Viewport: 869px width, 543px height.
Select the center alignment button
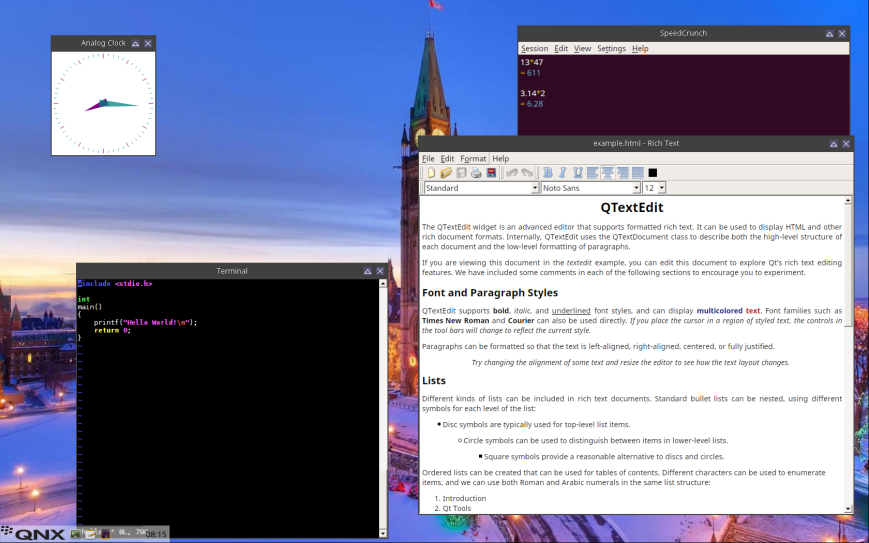point(607,173)
